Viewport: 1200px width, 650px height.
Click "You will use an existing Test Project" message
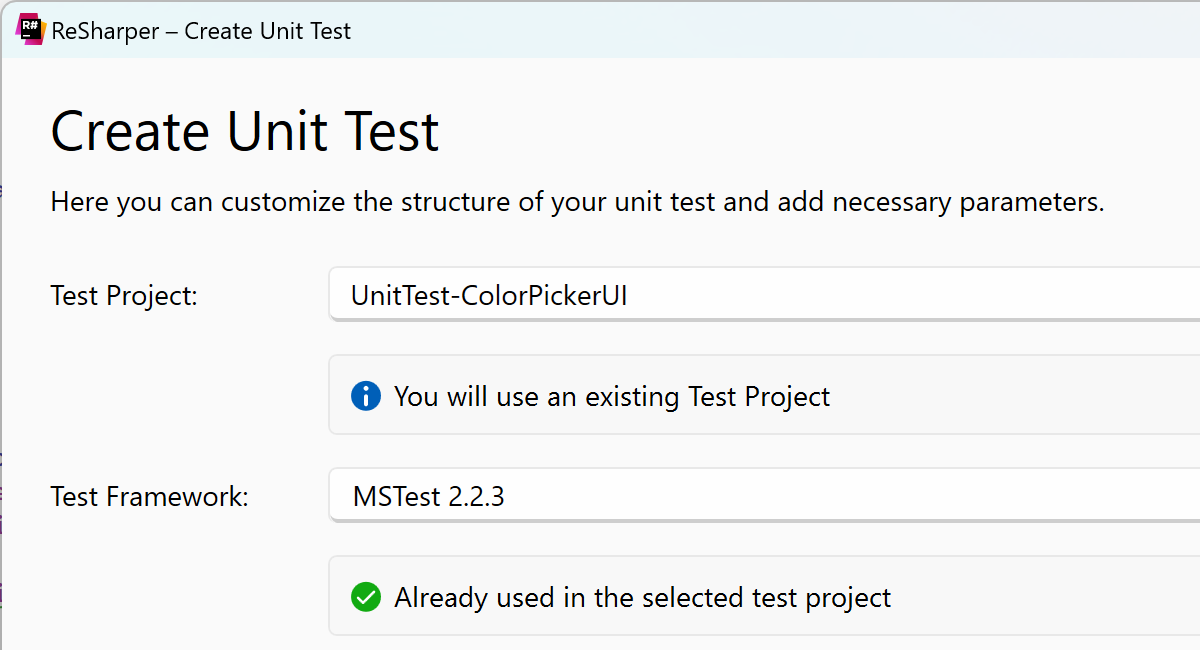[x=611, y=397]
